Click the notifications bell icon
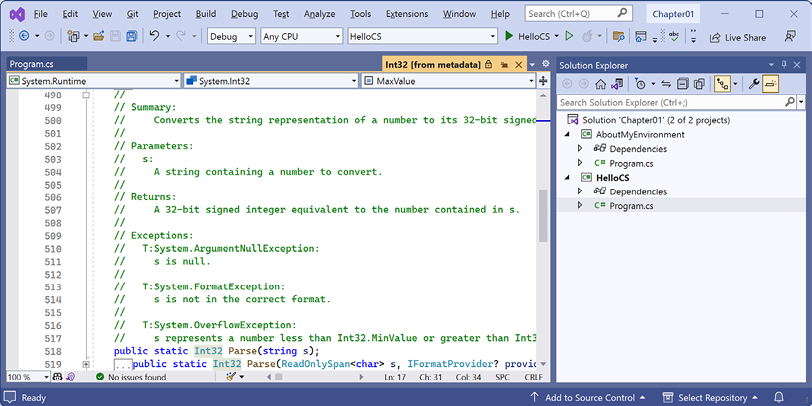This screenshot has height=406, width=812. tap(779, 398)
